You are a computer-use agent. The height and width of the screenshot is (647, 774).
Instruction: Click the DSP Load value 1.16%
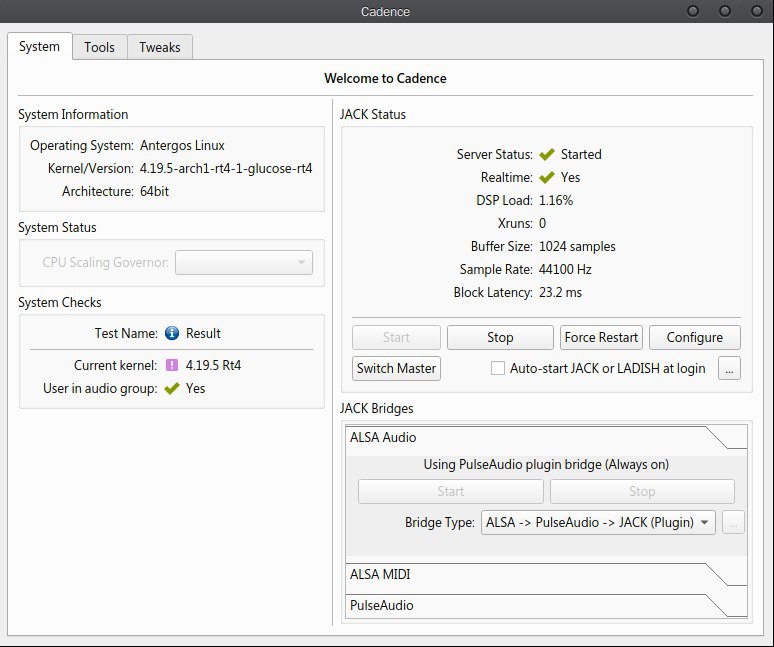pyautogui.click(x=556, y=200)
